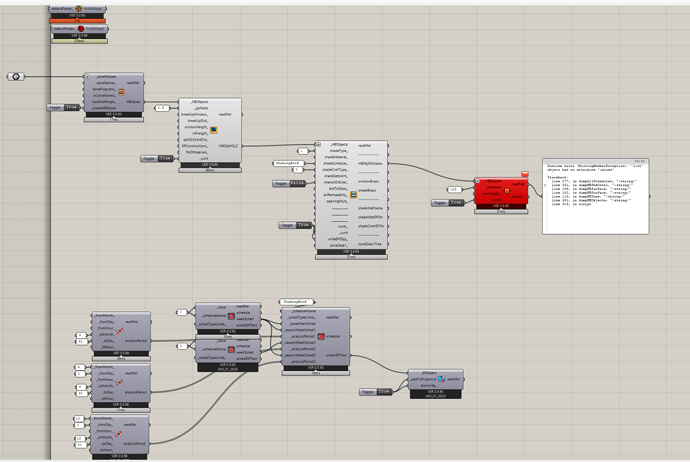Click the red schedule icon on seasonal schedule component
The height and width of the screenshot is (462, 690).
point(321,337)
